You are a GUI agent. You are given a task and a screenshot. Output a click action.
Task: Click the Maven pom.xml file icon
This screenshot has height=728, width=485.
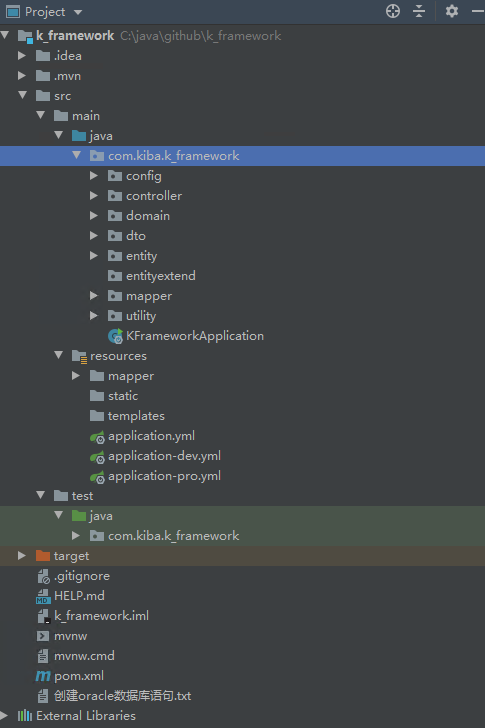pyautogui.click(x=43, y=676)
